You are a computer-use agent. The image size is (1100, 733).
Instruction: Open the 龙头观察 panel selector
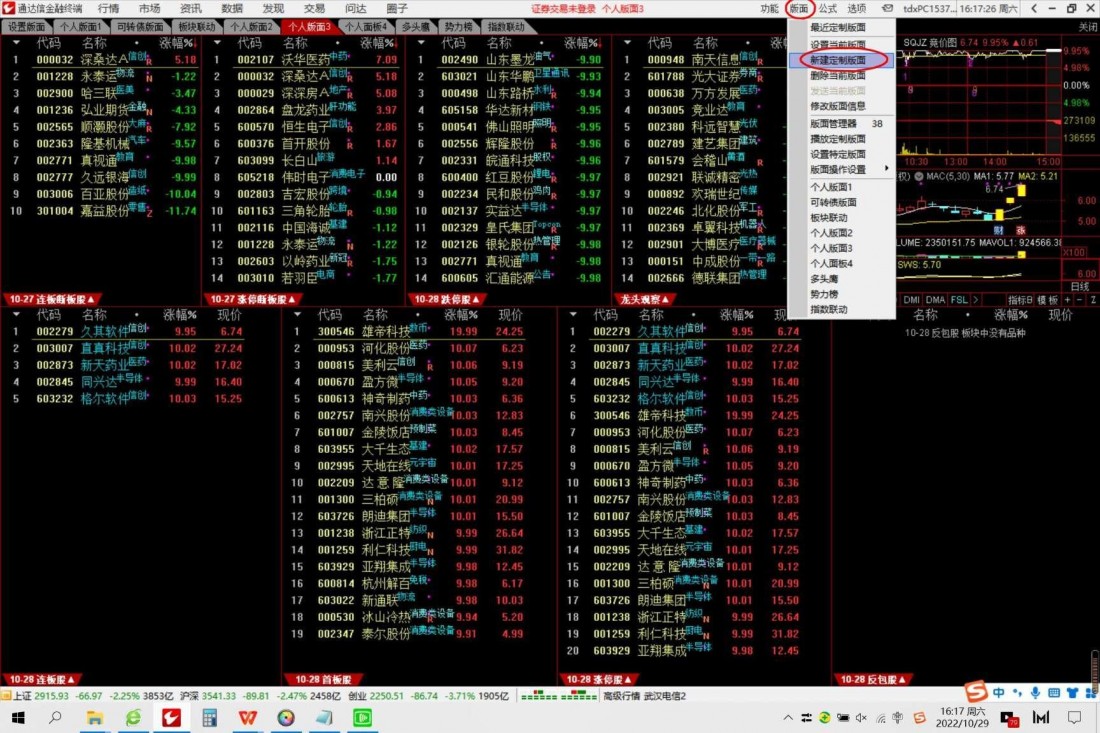pyautogui.click(x=644, y=300)
